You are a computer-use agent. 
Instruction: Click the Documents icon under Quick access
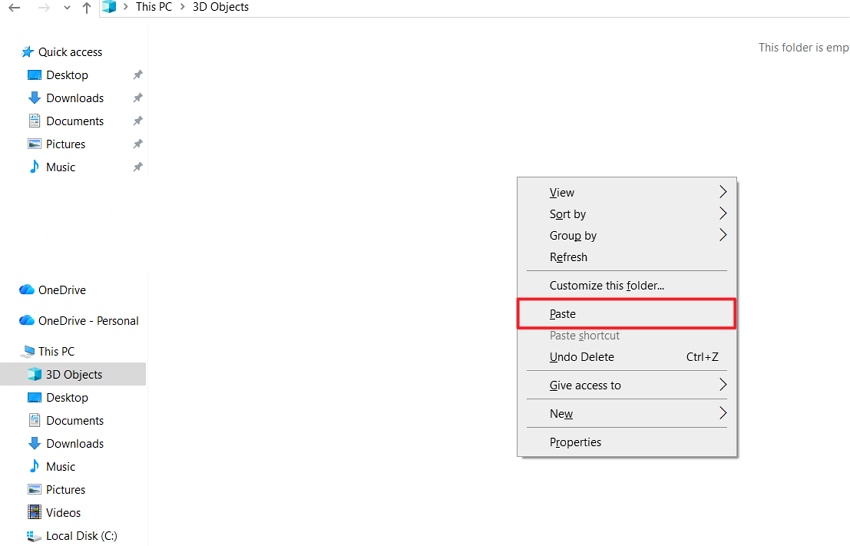(x=34, y=121)
